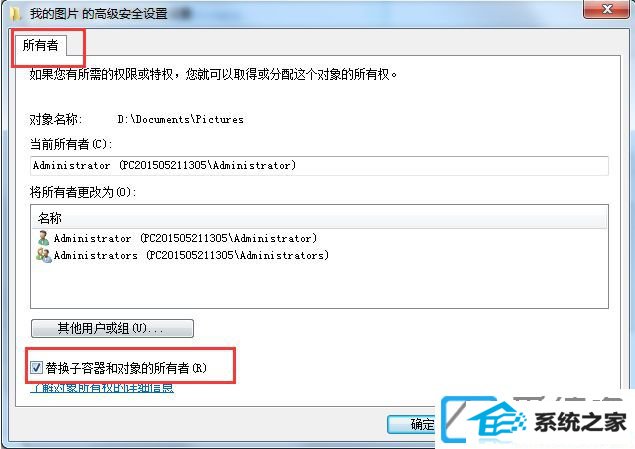Click the folder icon in title bar
The image size is (635, 449).
[x=15, y=13]
